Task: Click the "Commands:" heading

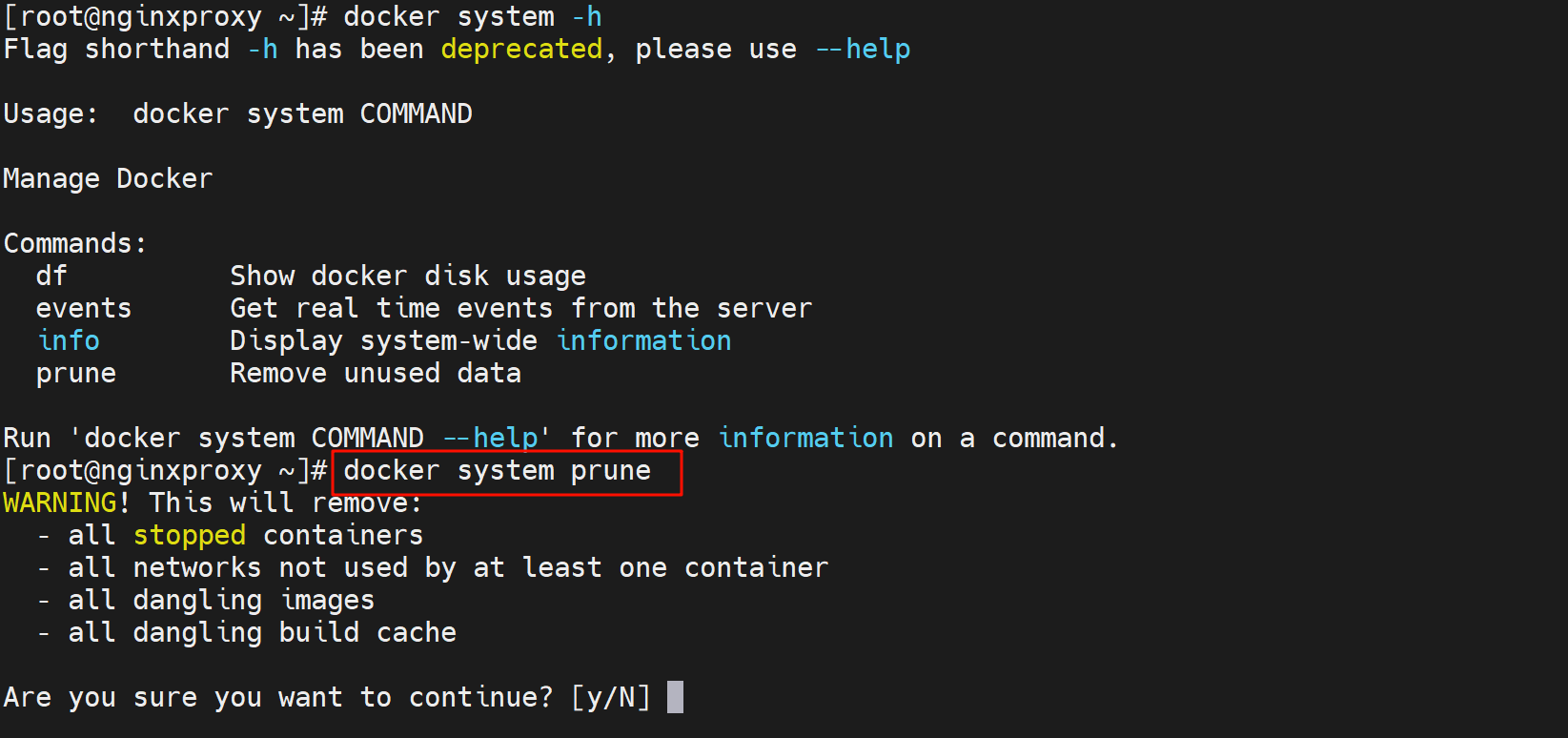Action: (75, 244)
